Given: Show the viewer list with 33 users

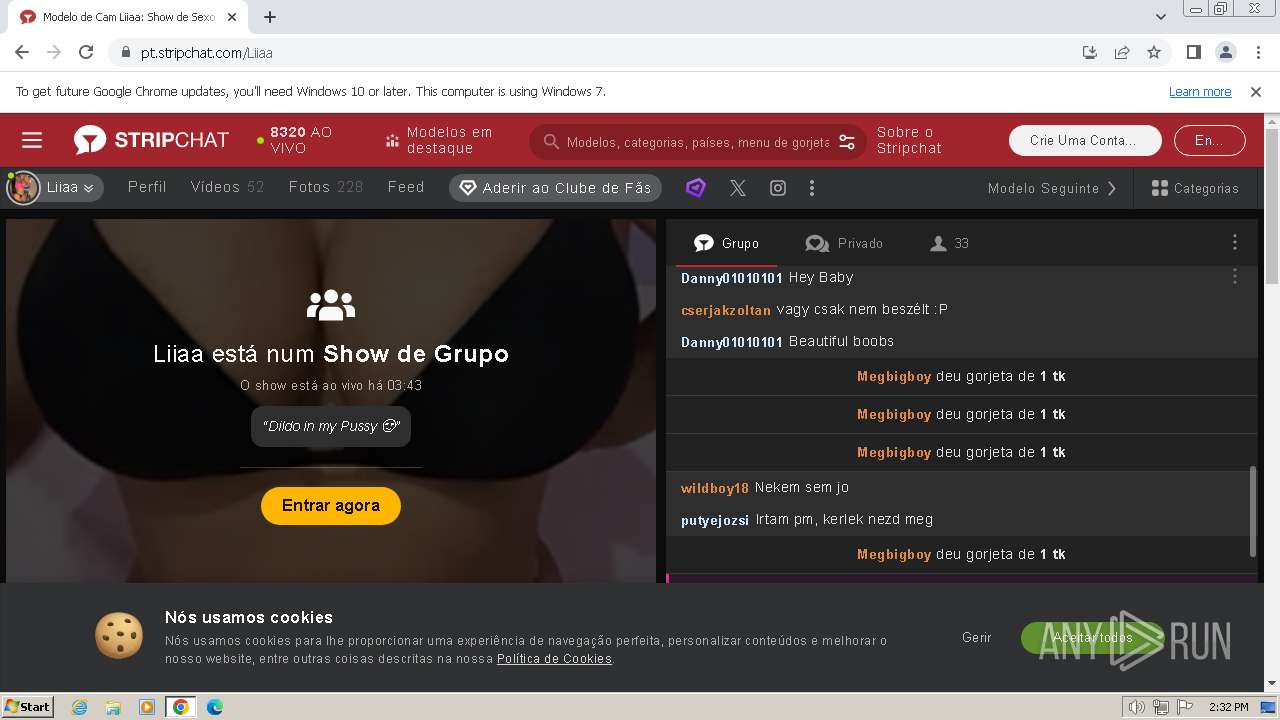Looking at the screenshot, I should 949,243.
